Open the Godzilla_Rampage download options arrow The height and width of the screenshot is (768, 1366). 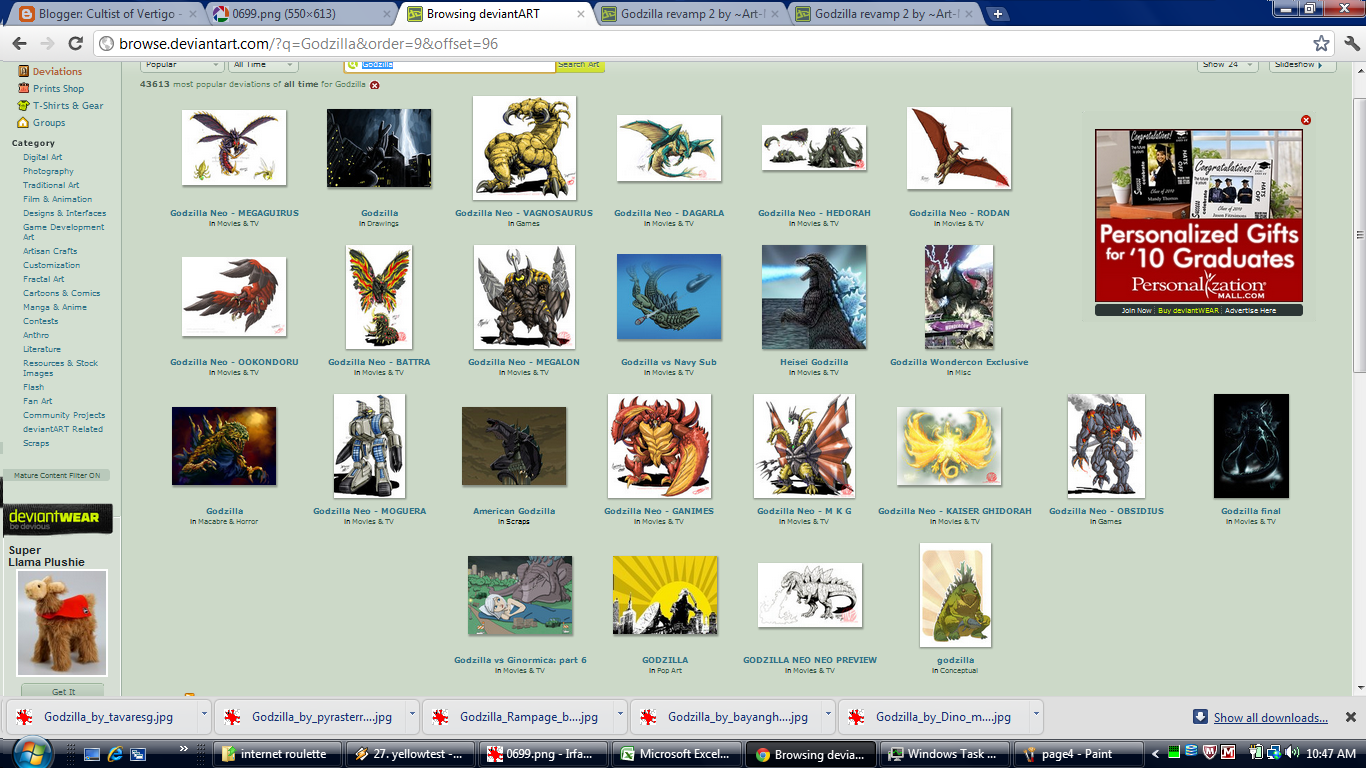(x=620, y=716)
